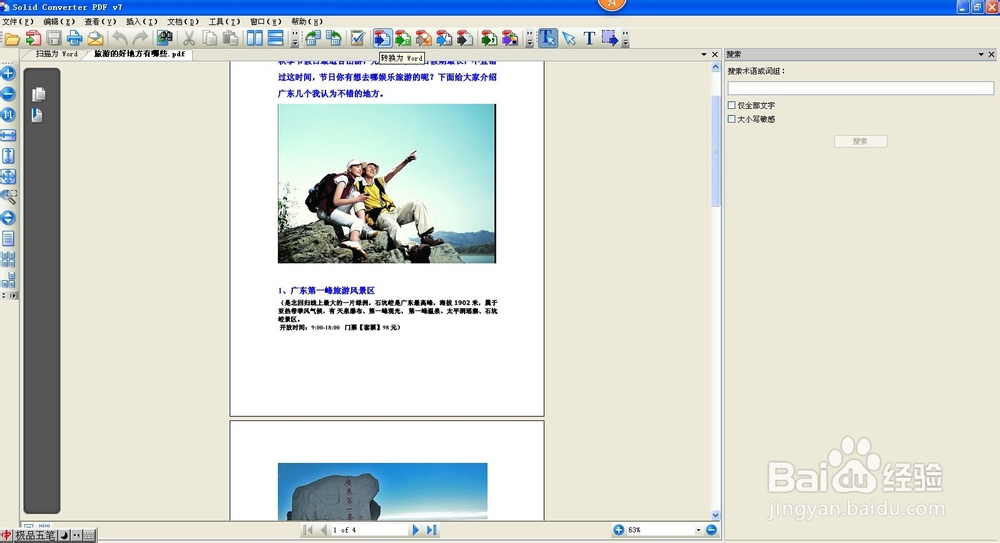Set actual size 1:1 zoom
The image size is (1000, 543).
[x=8, y=115]
